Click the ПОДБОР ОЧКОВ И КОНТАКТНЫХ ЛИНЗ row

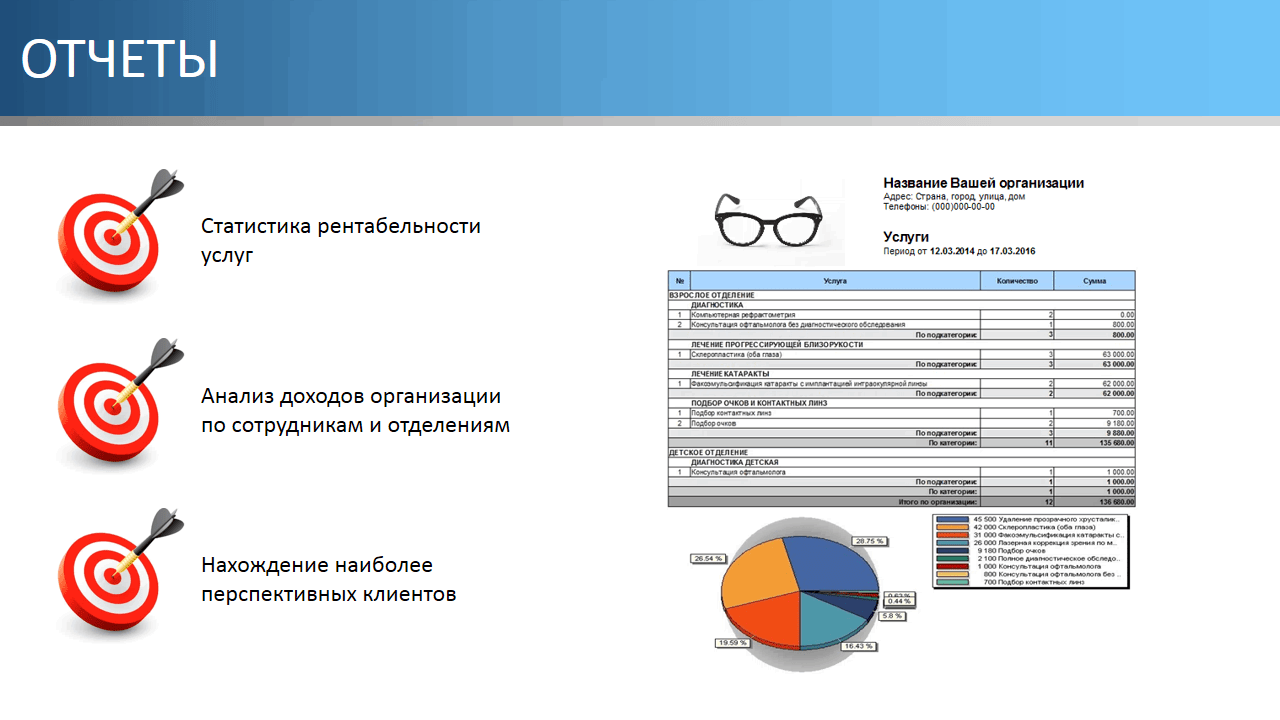(x=902, y=403)
